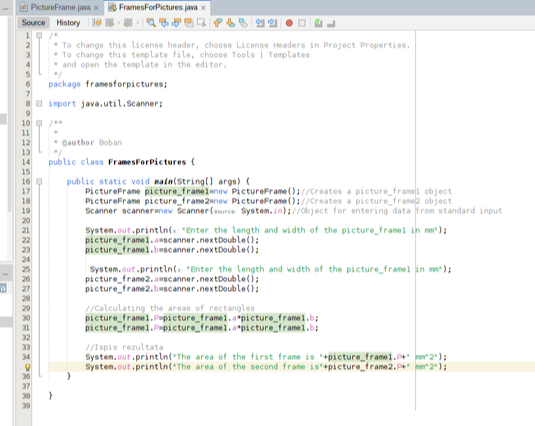Click the println statement on line 25
535x426 pixels.
[x=271, y=269]
